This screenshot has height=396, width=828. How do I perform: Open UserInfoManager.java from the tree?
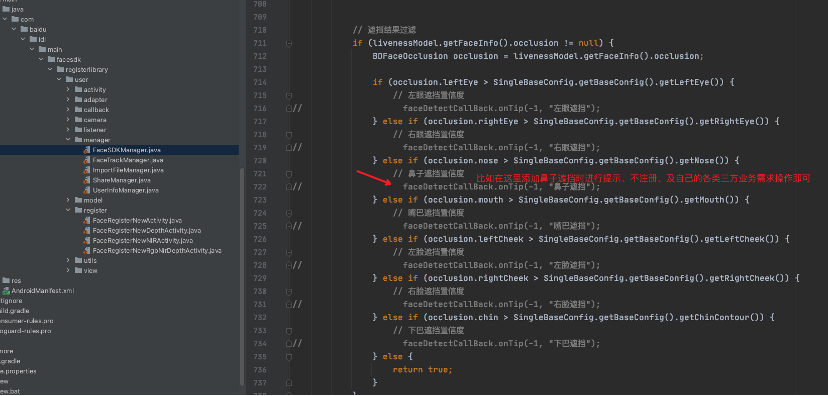pyautogui.click(x=125, y=190)
